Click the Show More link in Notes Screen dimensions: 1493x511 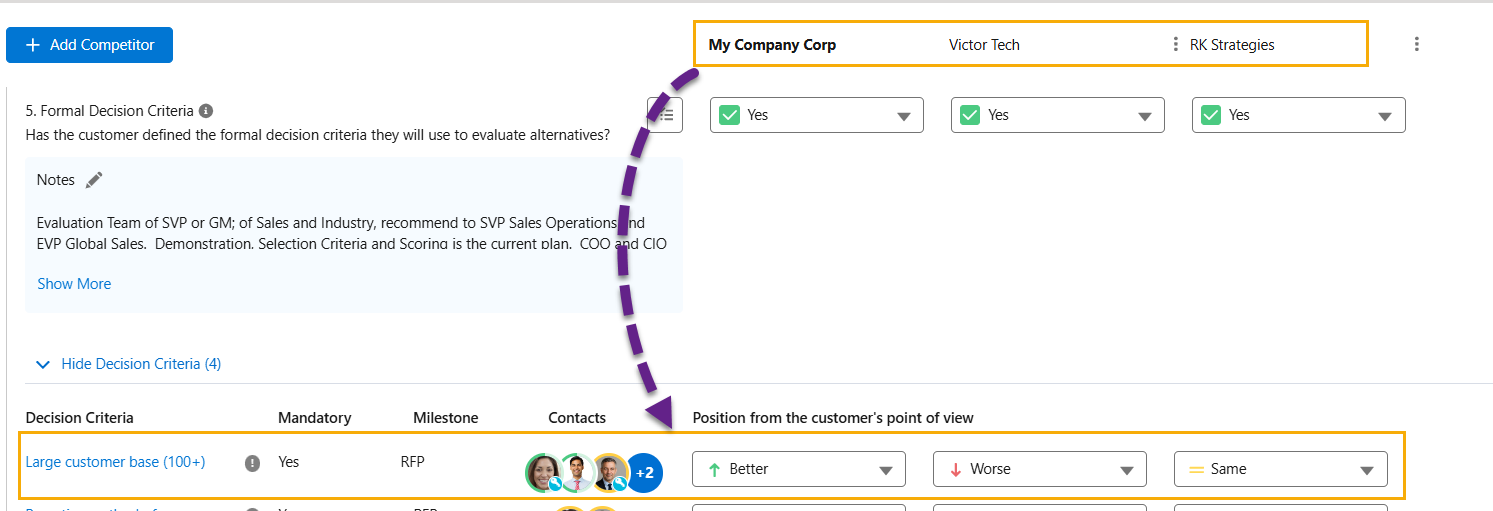pos(74,284)
